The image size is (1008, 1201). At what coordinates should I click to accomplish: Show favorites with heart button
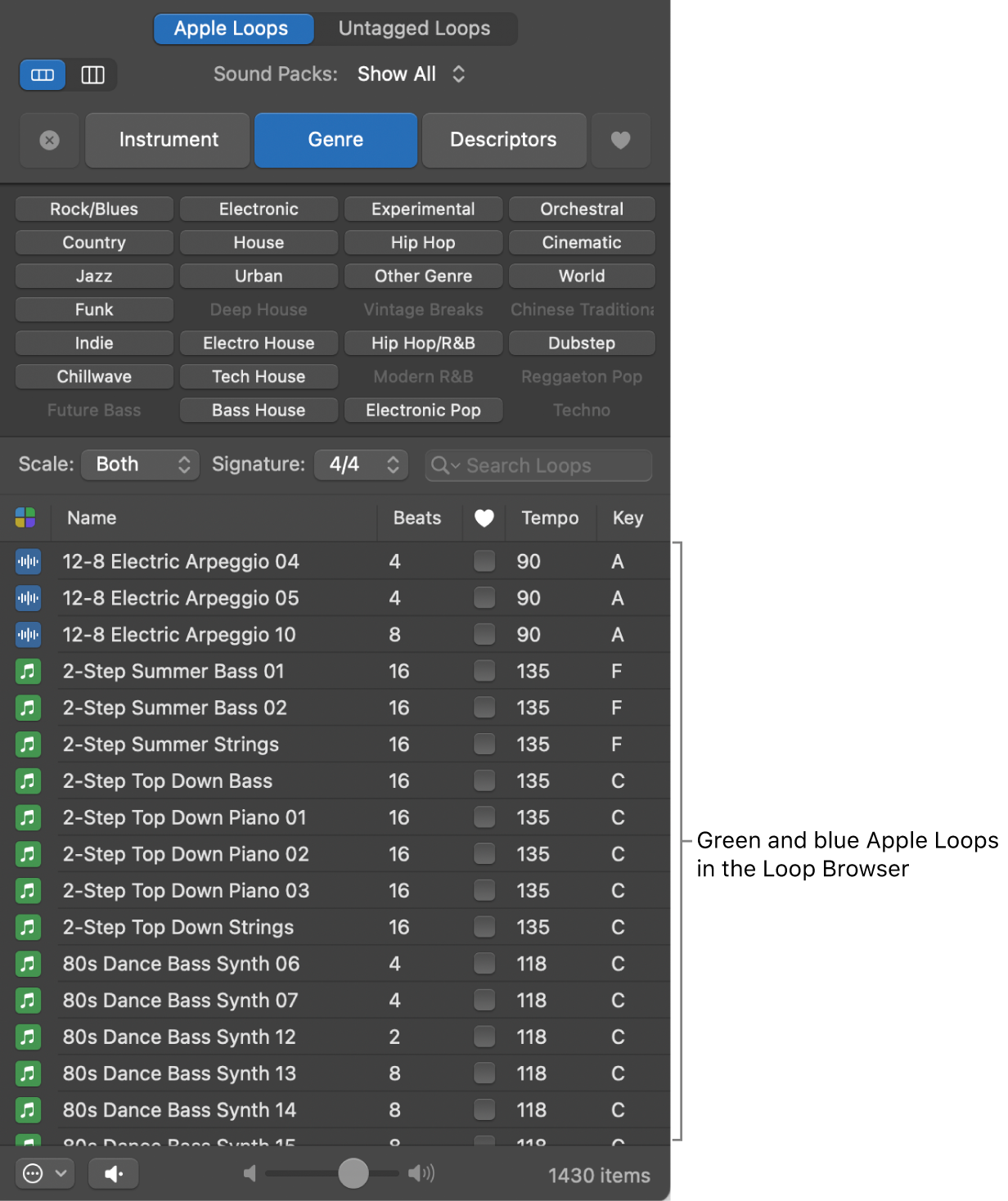click(x=621, y=140)
